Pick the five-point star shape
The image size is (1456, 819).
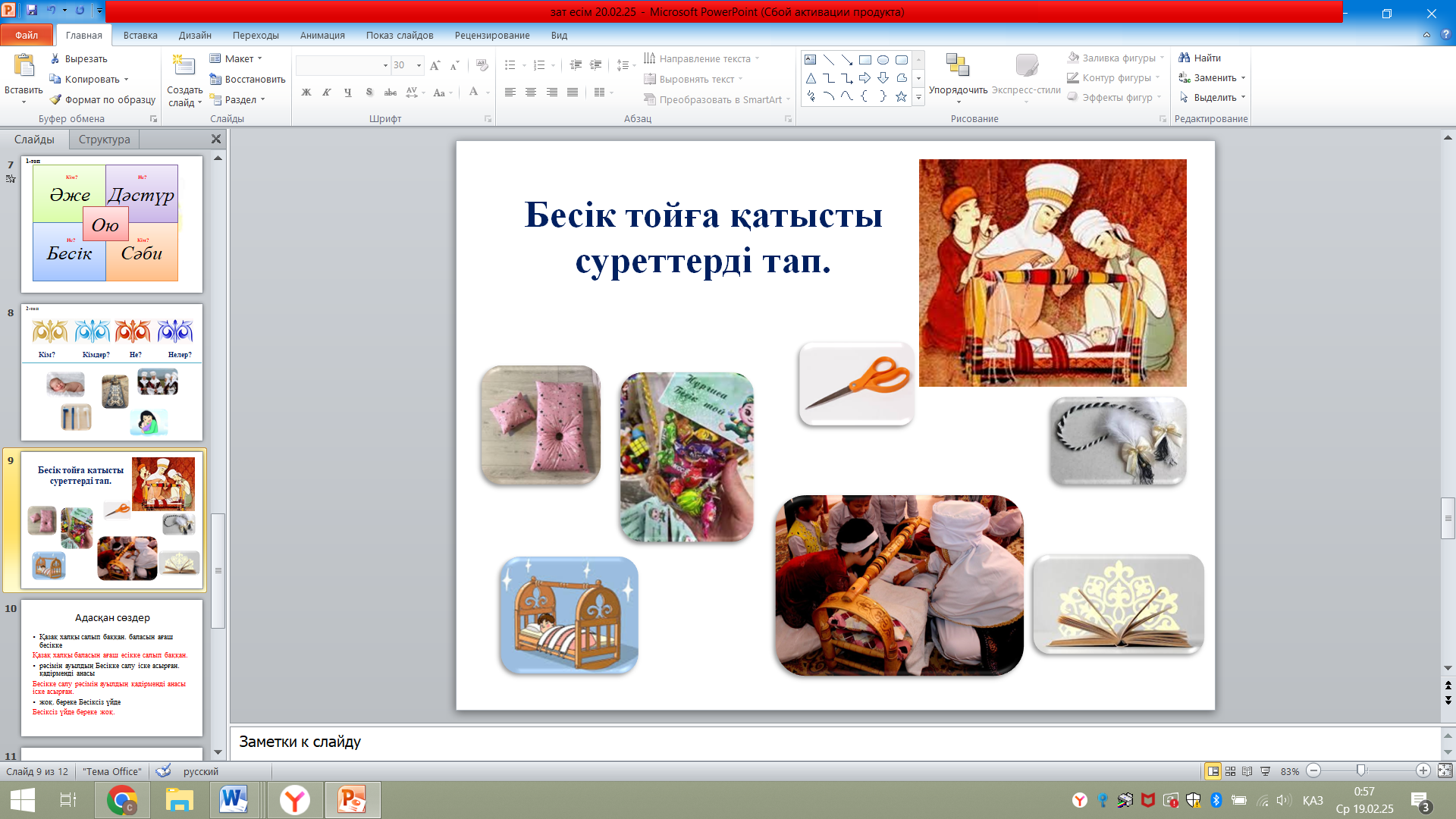901,96
